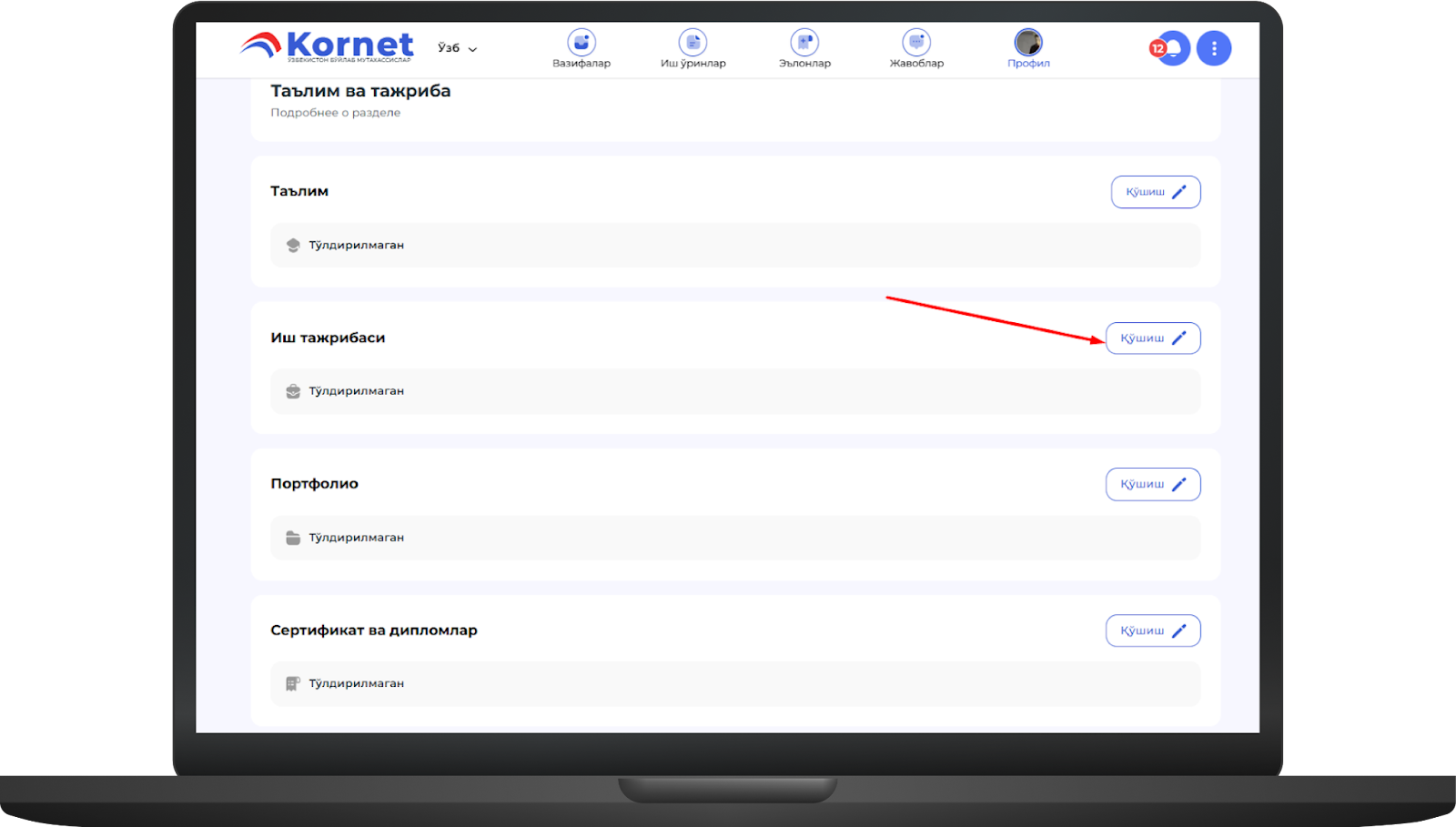Image resolution: width=1456 pixels, height=827 pixels.
Task: Click the Подробнее о разделе link
Action: tap(335, 113)
